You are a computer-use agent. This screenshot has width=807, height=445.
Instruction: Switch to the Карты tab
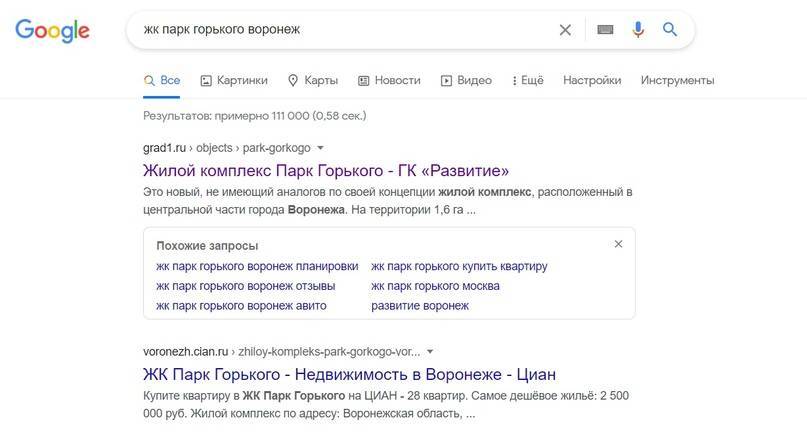click(x=312, y=80)
